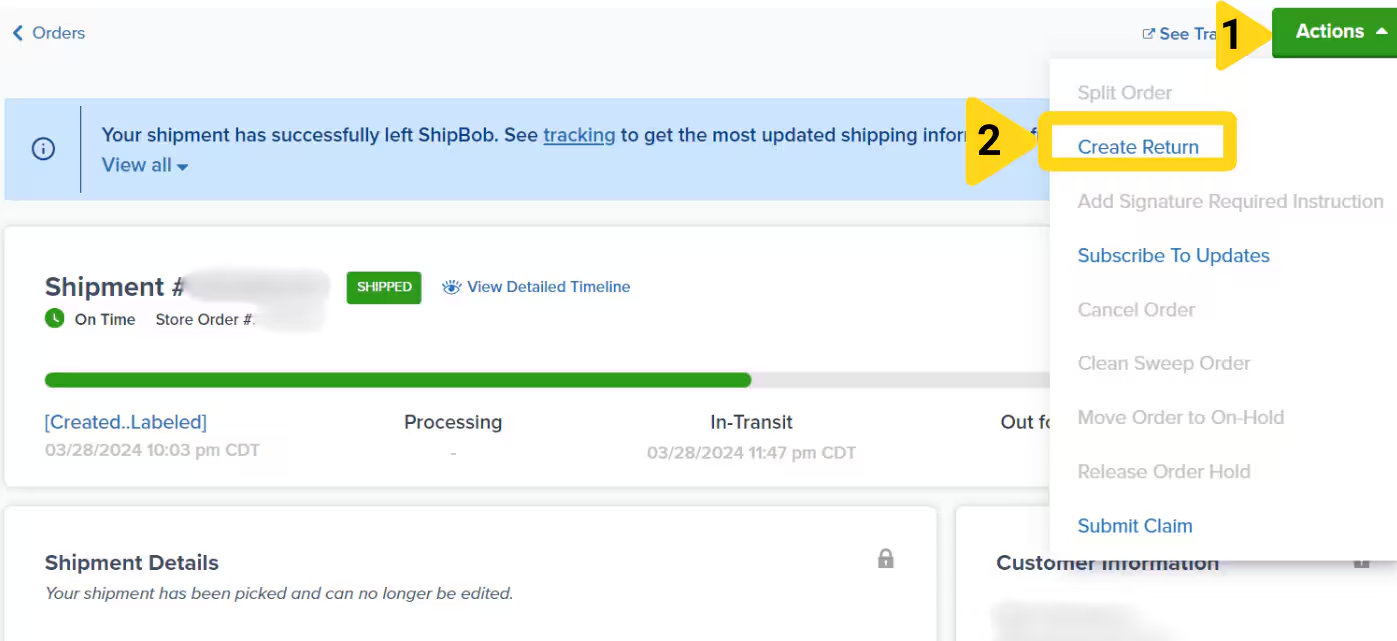Screen dimensions: 1397x641
Task: Choose Subscribe To Updates in the menu
Action: pyautogui.click(x=1173, y=256)
